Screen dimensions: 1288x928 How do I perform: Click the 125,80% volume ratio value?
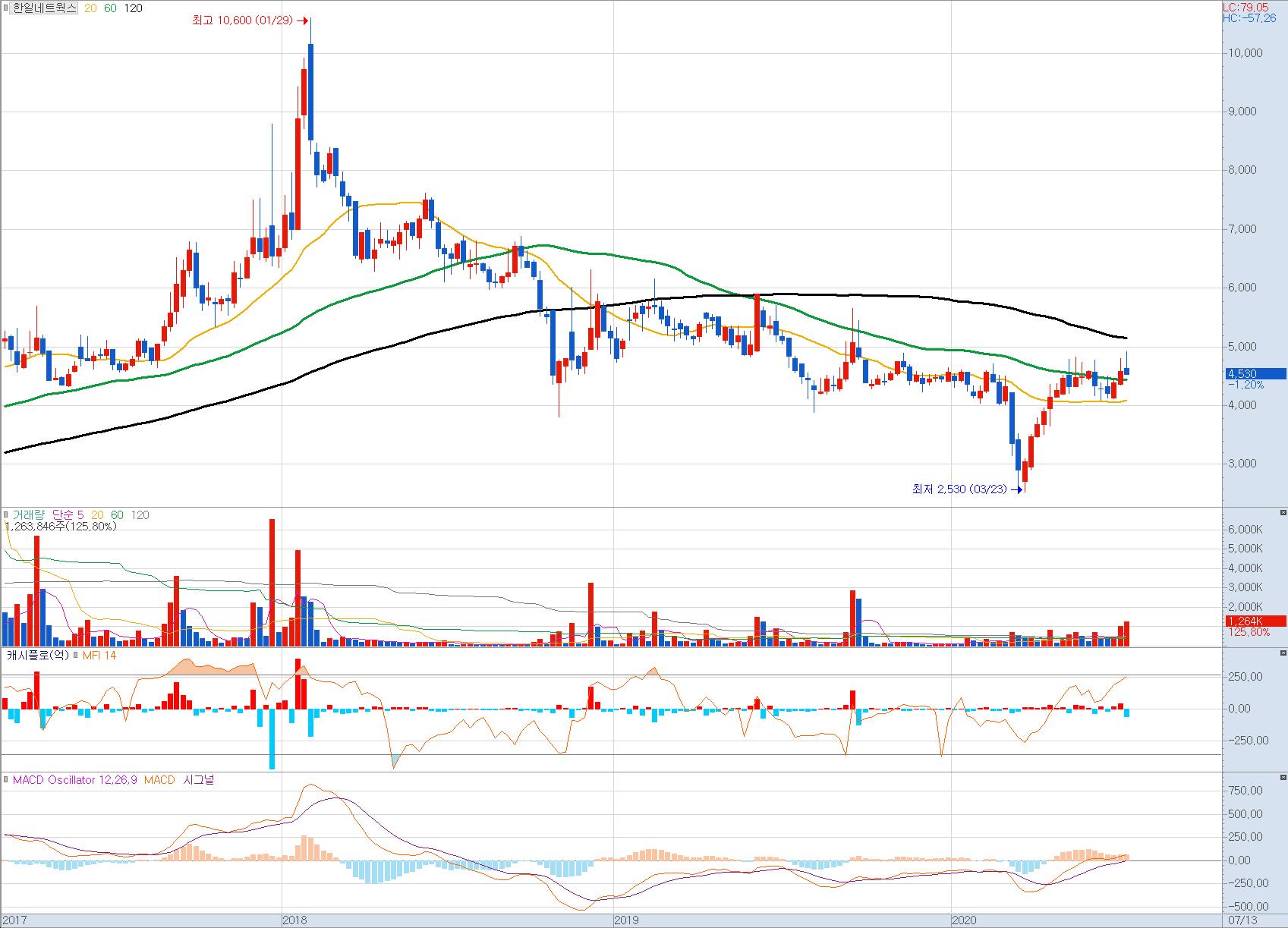point(1249,632)
